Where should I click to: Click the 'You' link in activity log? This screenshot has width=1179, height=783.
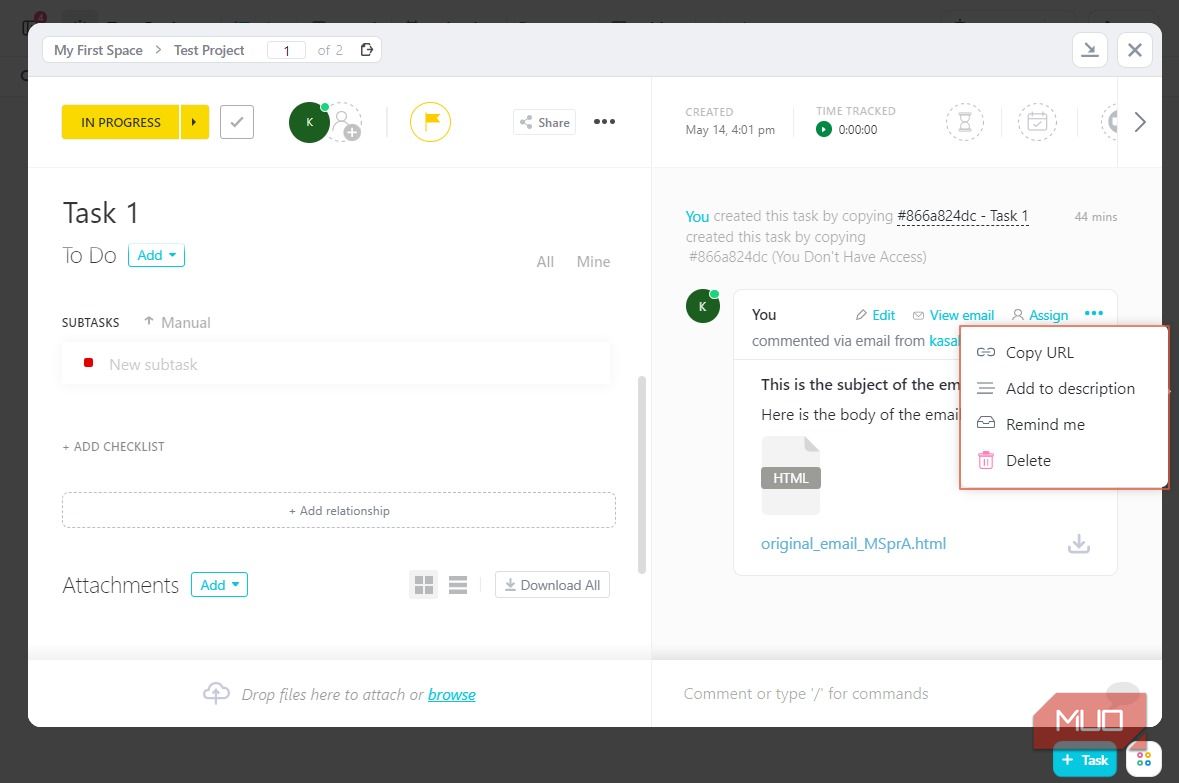click(697, 217)
